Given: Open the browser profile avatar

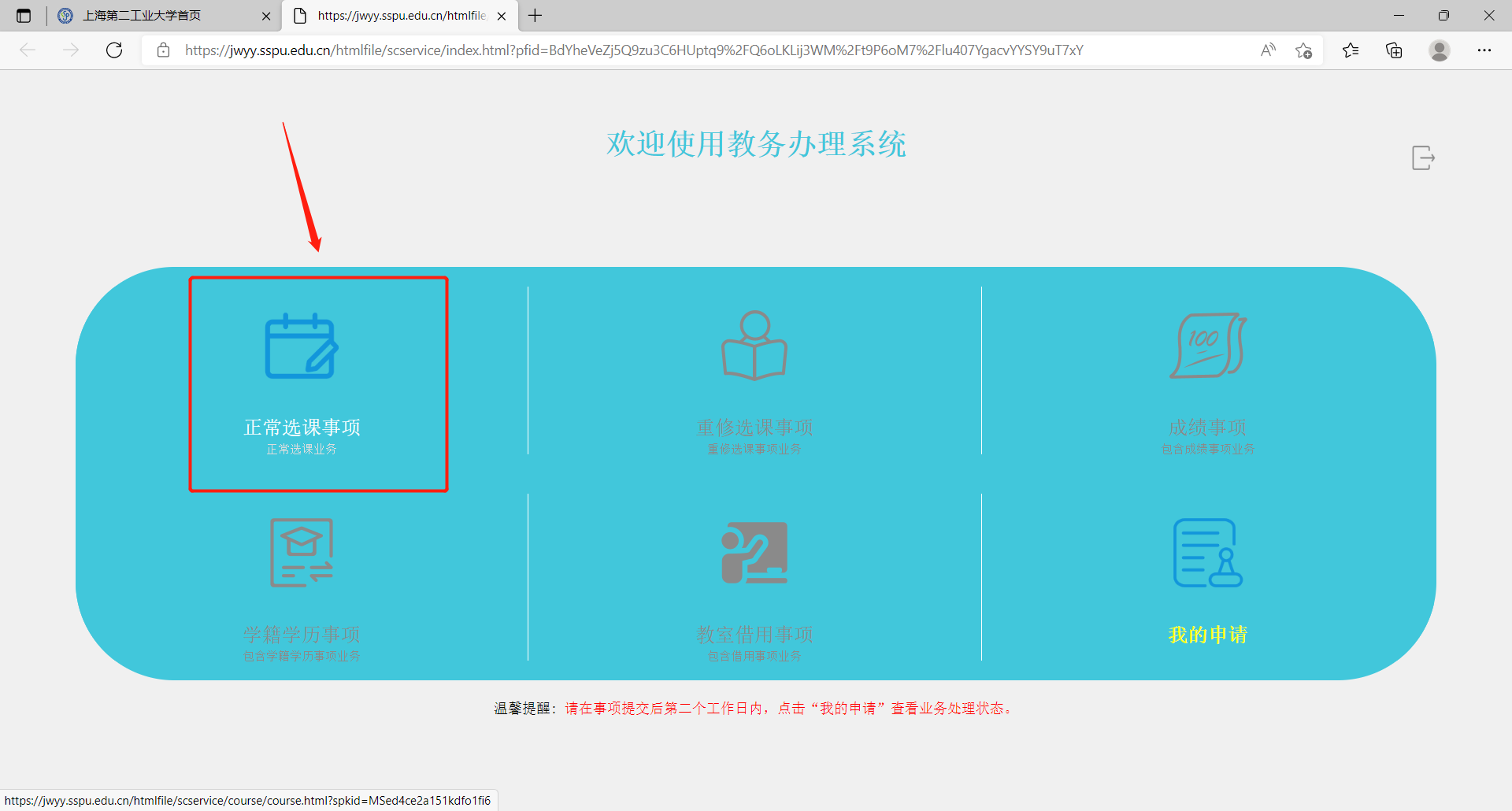Looking at the screenshot, I should [x=1439, y=50].
